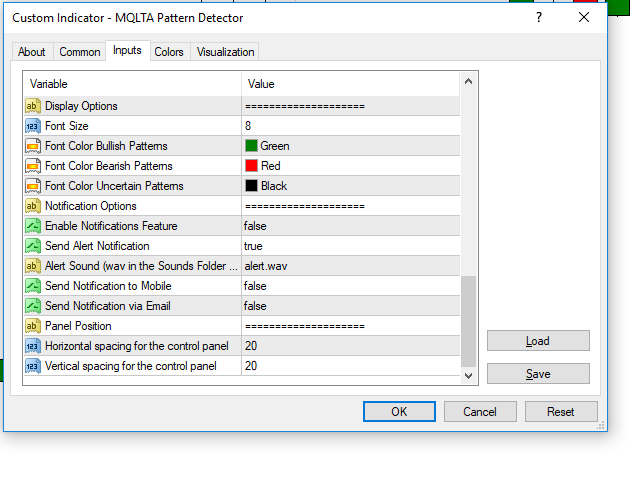Select the Font Color Bullish Patterns row label

click(106, 146)
